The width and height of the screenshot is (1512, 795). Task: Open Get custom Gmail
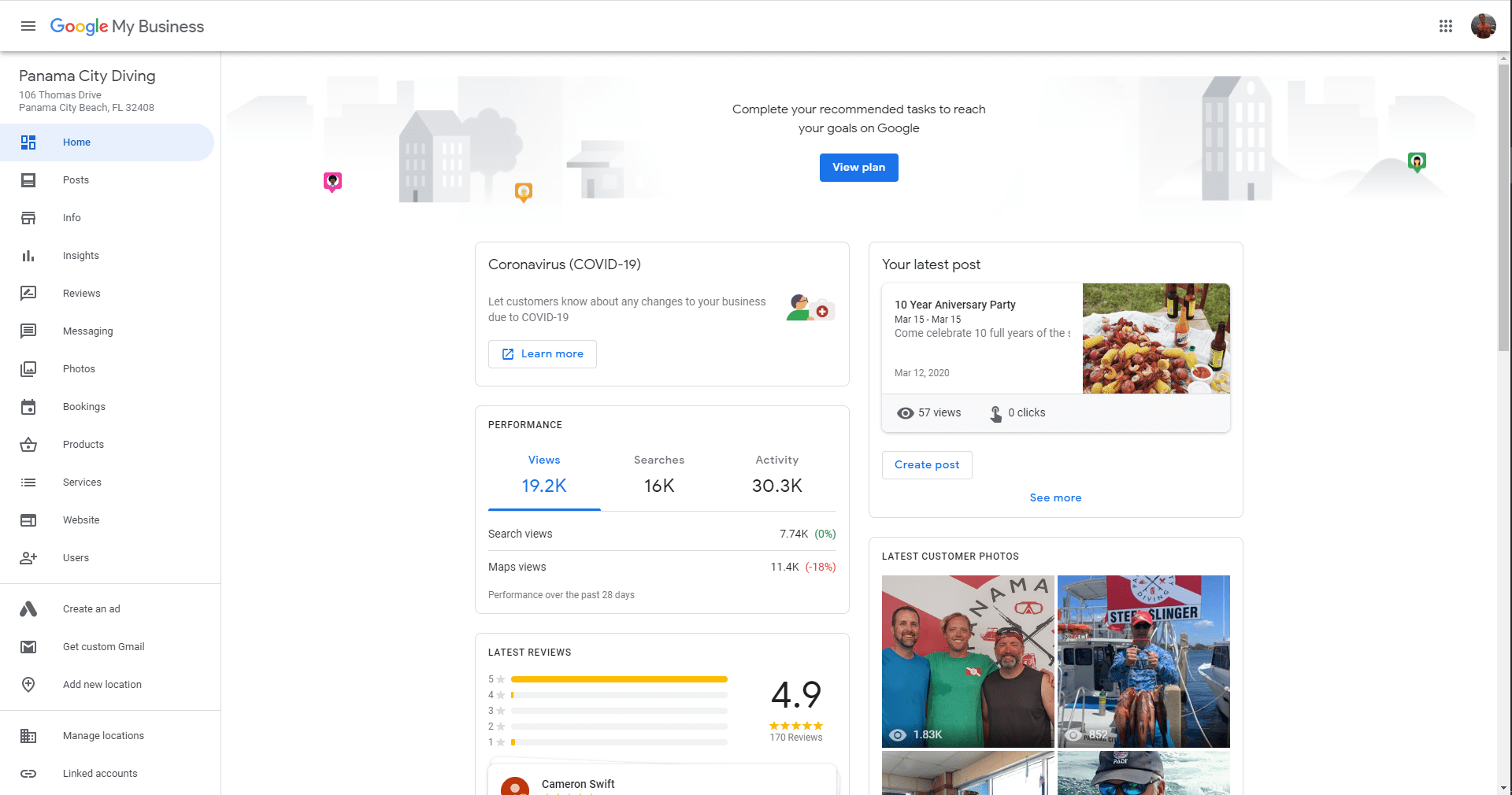103,646
